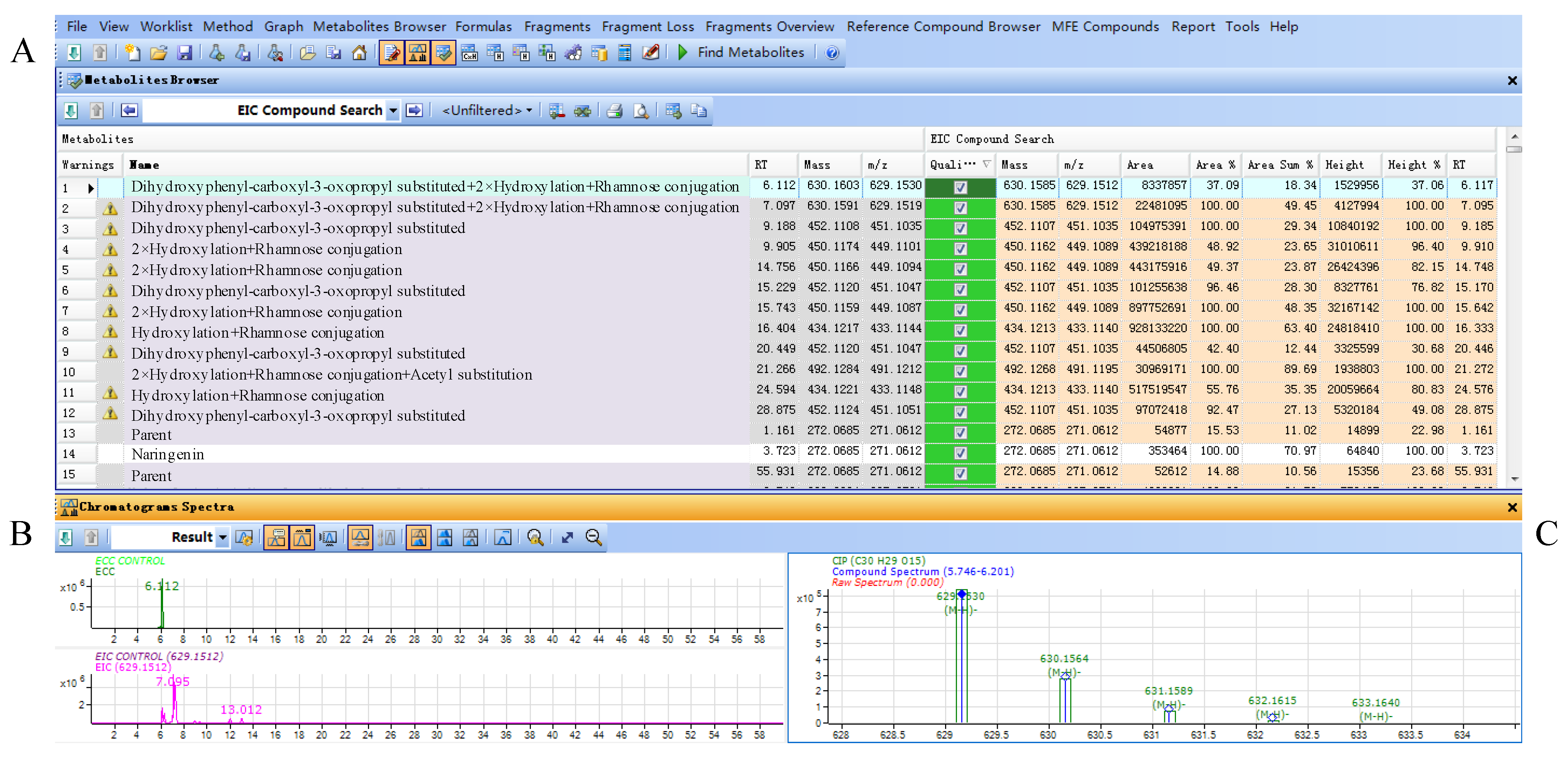The width and height of the screenshot is (1568, 766).
Task: Open the Result dropdown in Chromatograms panel
Action: point(223,537)
